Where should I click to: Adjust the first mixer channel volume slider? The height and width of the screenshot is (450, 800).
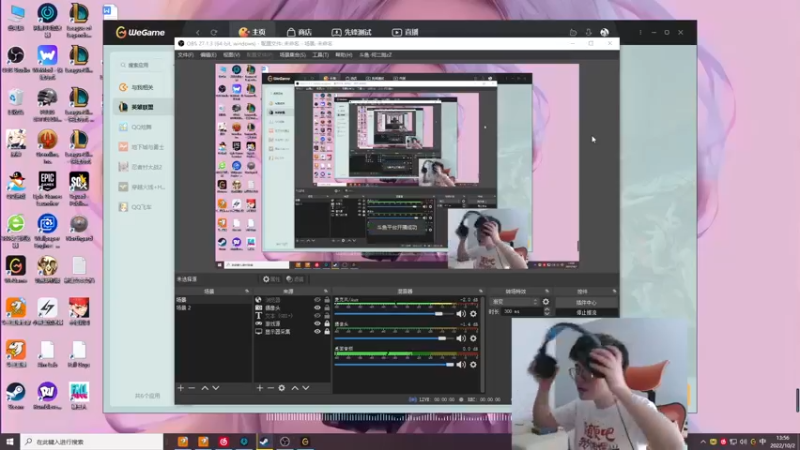coord(439,314)
